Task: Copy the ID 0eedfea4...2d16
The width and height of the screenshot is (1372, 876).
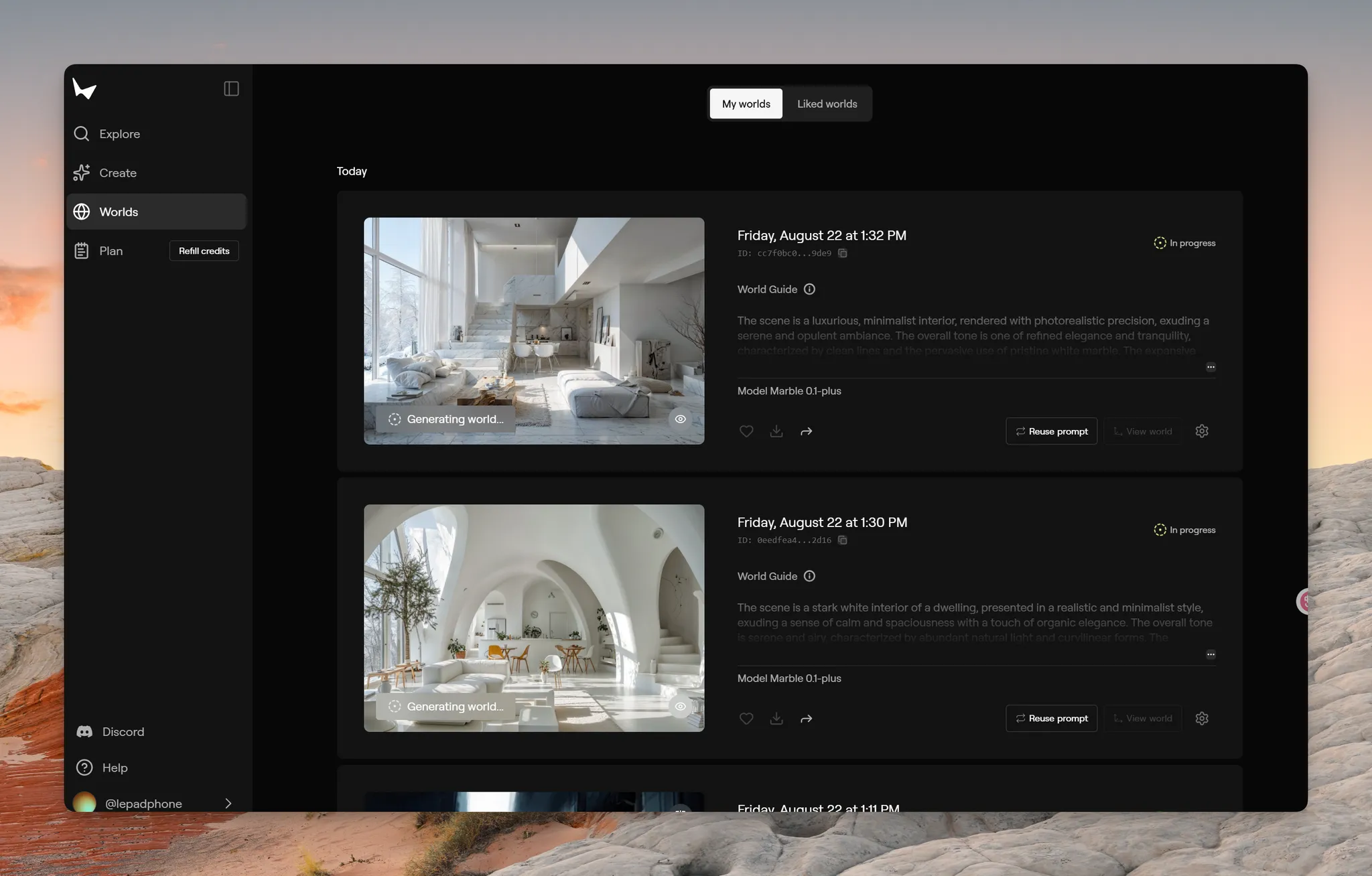Action: [x=843, y=540]
